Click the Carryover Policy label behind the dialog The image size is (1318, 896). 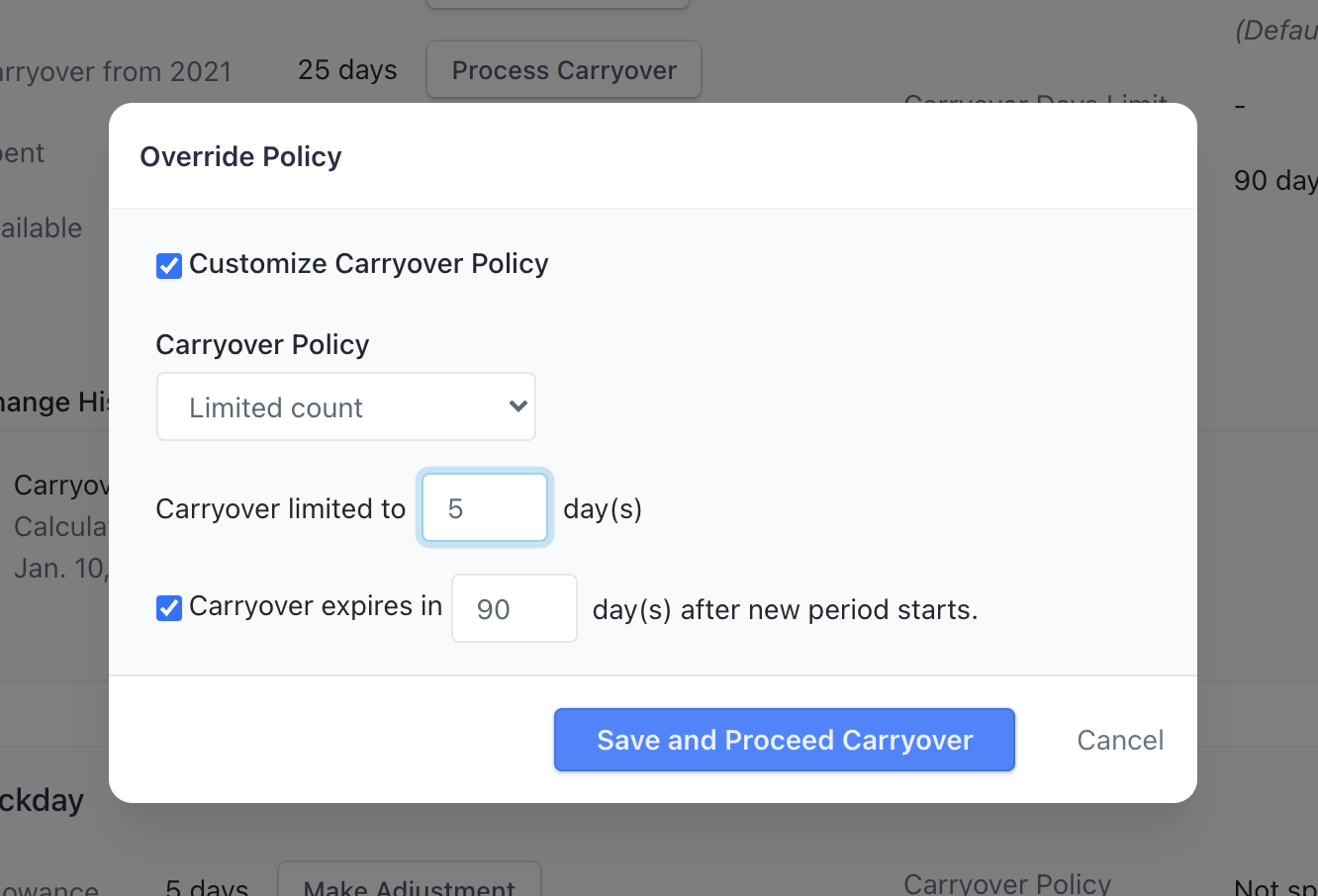(1006, 883)
